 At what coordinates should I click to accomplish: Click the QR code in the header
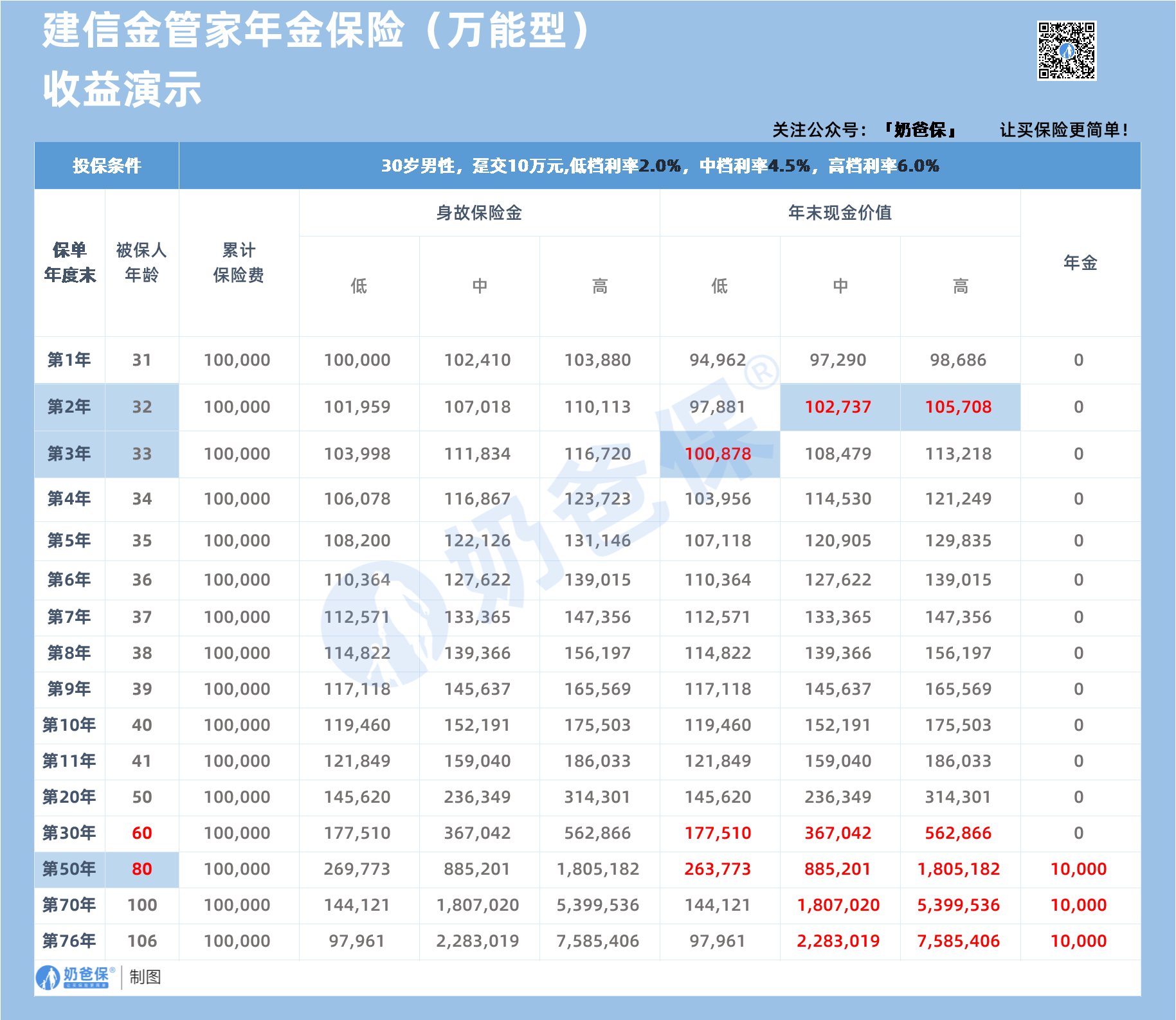pos(1067,51)
